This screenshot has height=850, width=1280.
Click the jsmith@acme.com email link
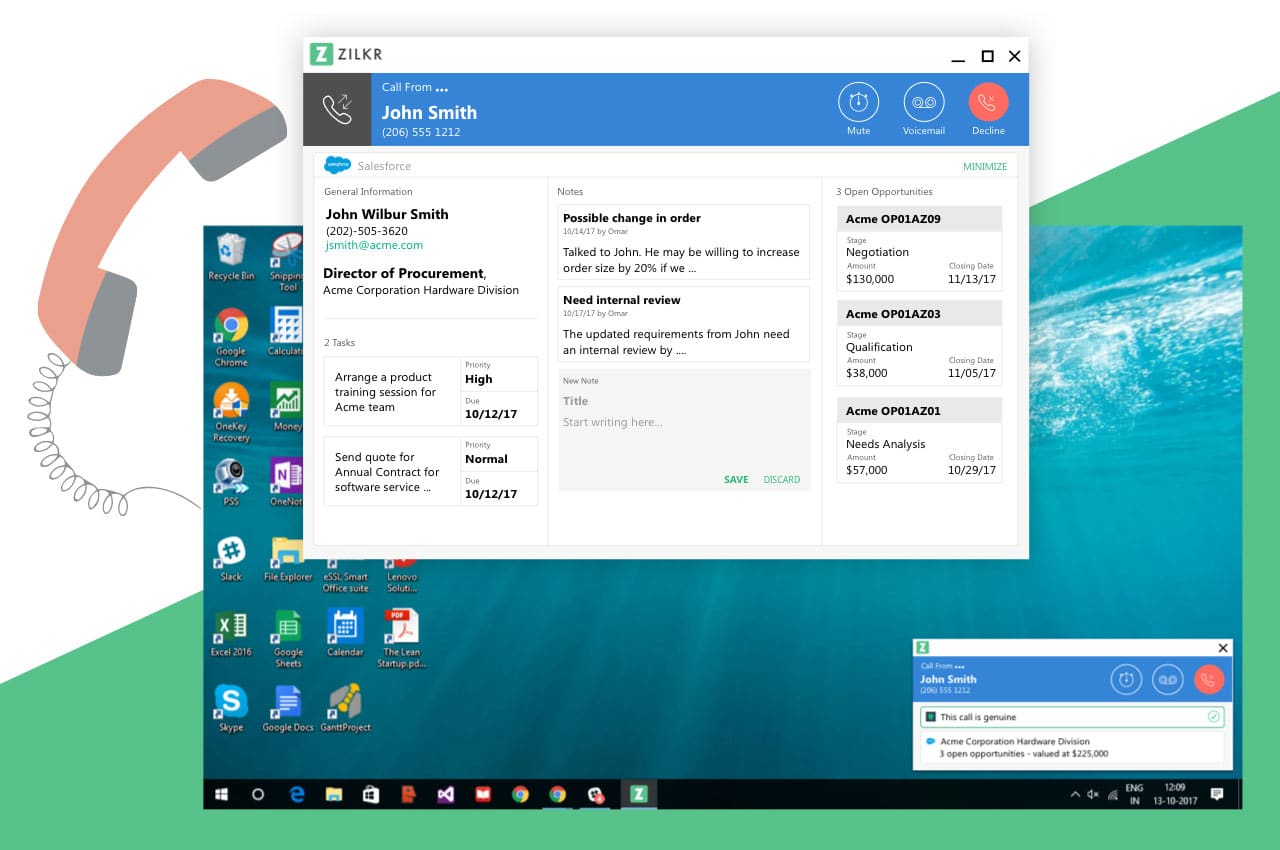pos(374,245)
